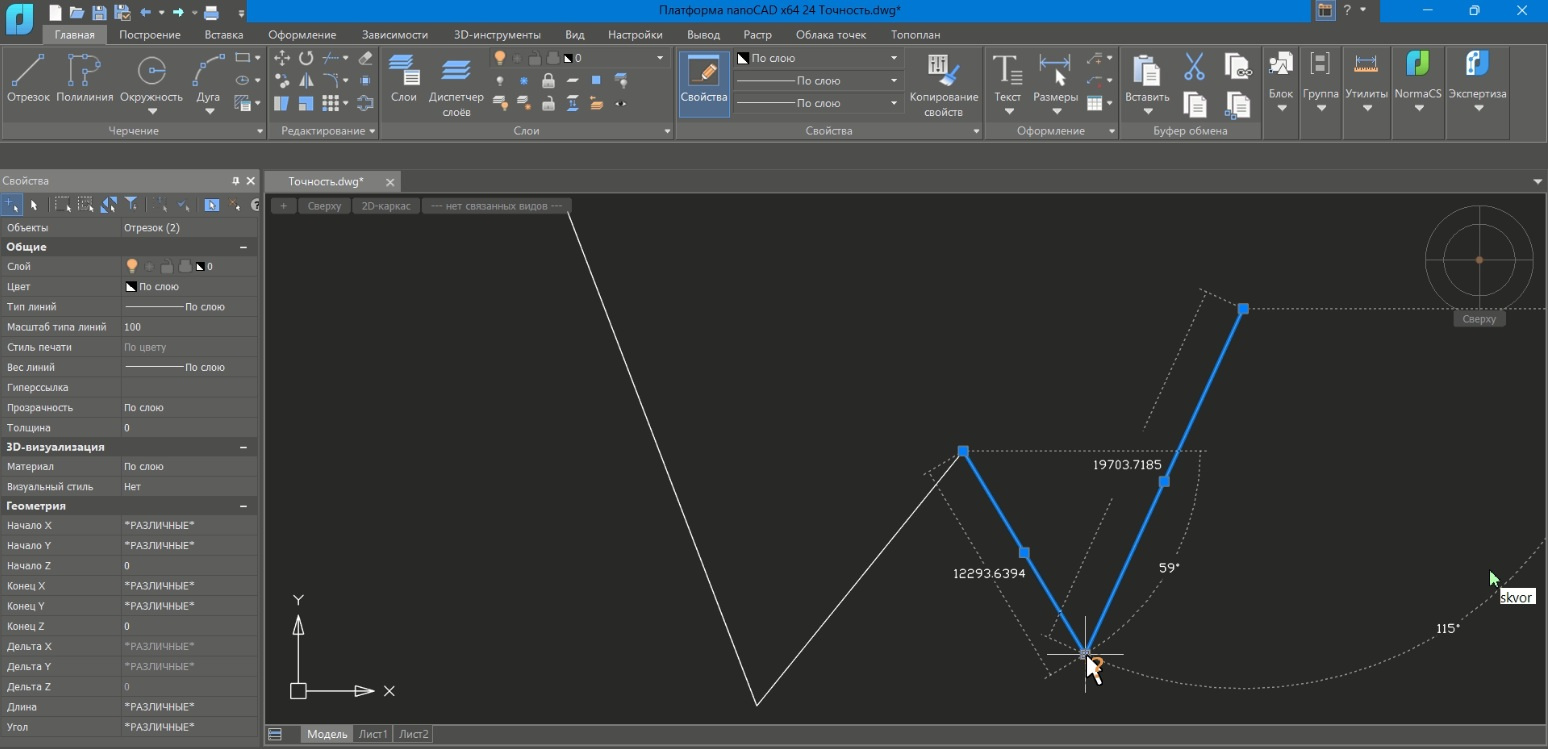The image size is (1548, 749).
Task: Expand the Вставить paste dropdown
Action: 1147,110
